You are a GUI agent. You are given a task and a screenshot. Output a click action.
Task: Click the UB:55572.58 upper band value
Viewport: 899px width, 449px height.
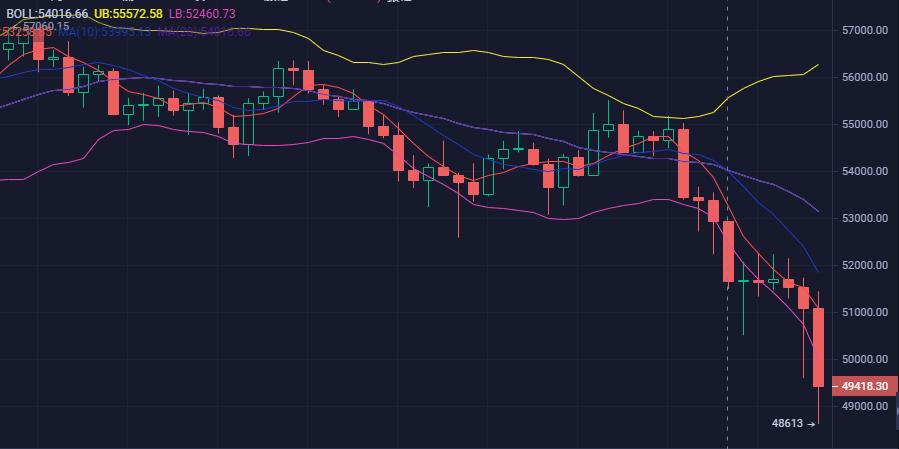coord(127,13)
